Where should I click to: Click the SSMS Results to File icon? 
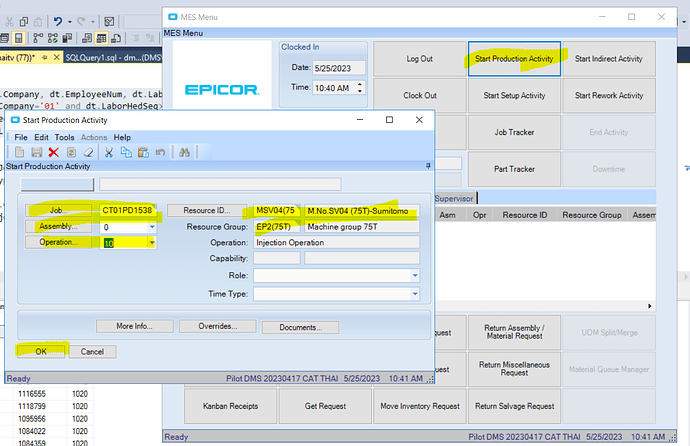coord(116,38)
